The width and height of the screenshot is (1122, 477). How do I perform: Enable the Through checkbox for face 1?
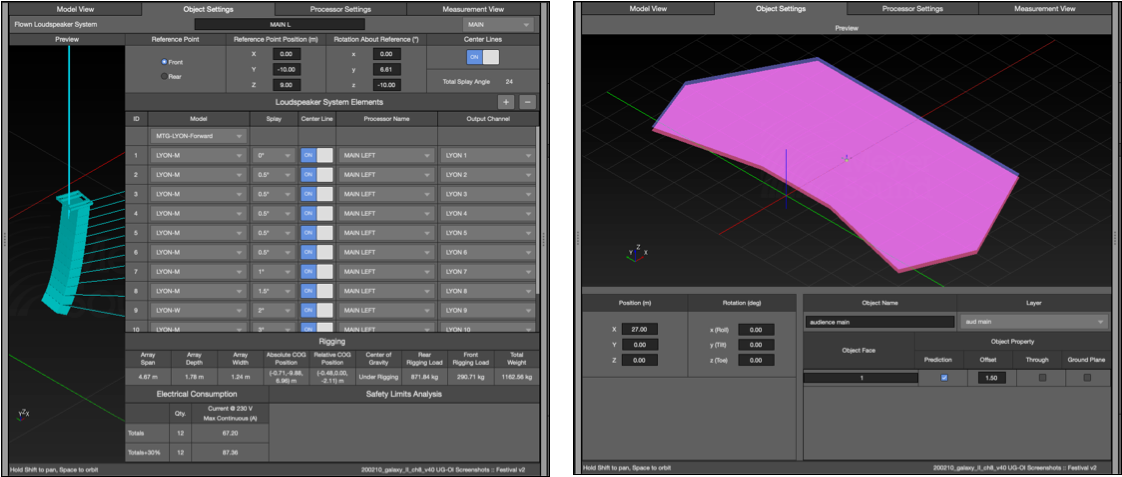coord(1042,378)
